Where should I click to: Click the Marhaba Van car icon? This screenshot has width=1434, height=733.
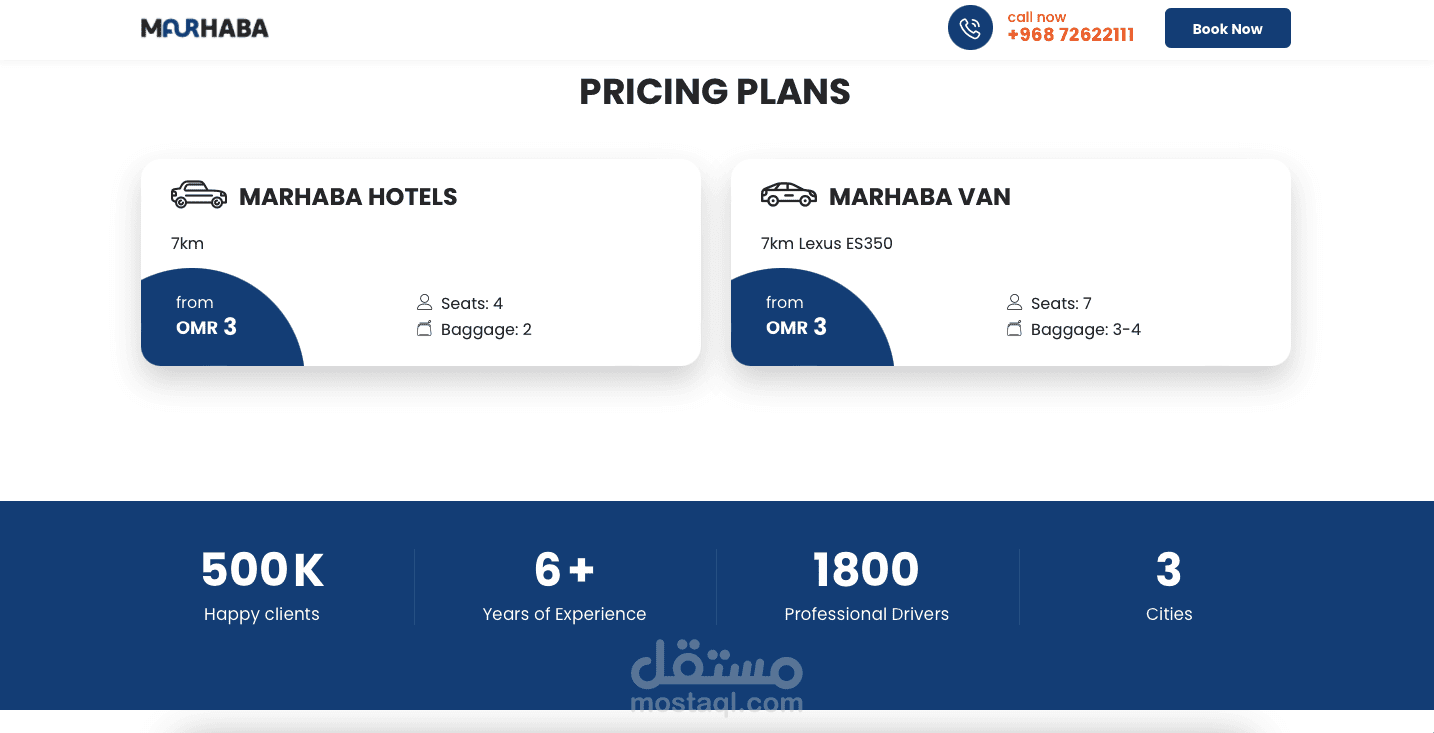[788, 195]
